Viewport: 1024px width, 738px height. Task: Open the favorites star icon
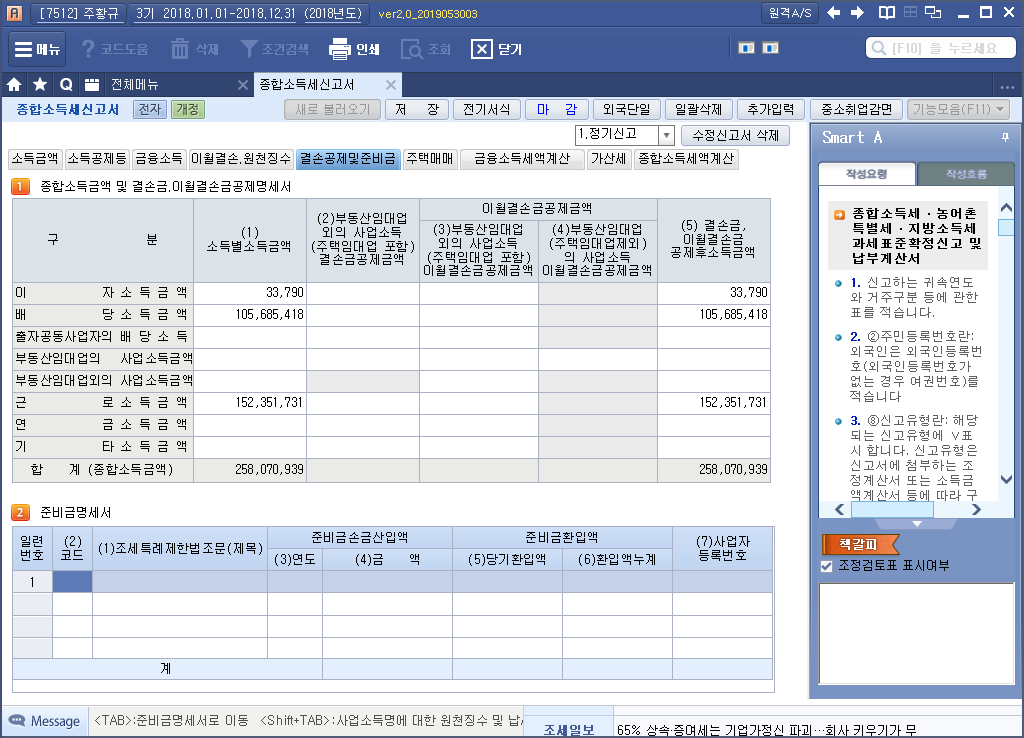(x=40, y=85)
